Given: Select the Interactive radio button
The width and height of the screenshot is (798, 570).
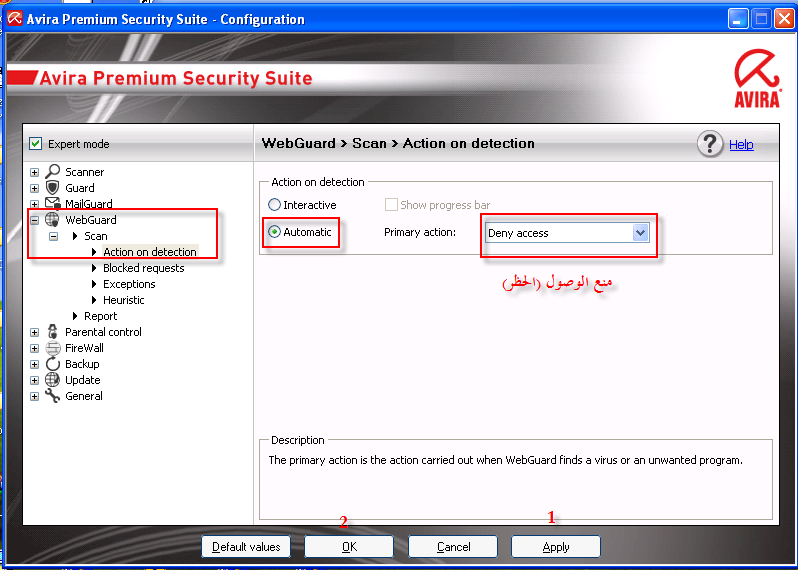Looking at the screenshot, I should [274, 205].
